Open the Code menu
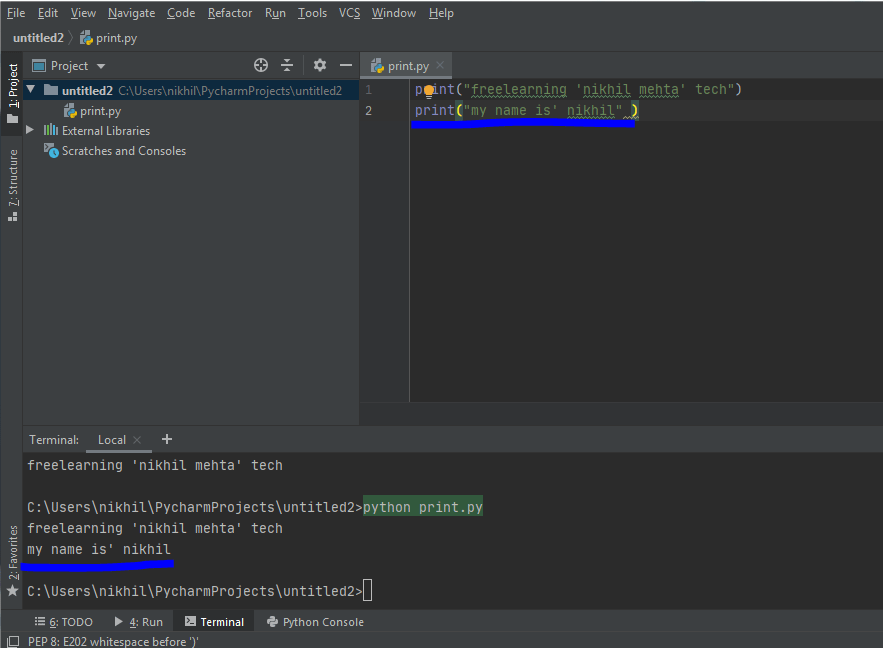Image resolution: width=883 pixels, height=648 pixels. [181, 13]
